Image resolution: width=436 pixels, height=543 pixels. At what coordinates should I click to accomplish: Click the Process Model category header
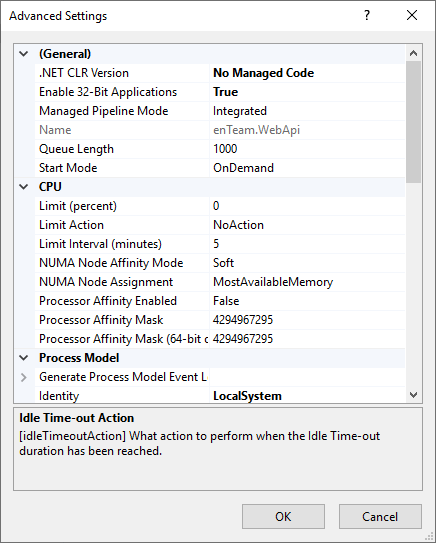click(x=79, y=358)
